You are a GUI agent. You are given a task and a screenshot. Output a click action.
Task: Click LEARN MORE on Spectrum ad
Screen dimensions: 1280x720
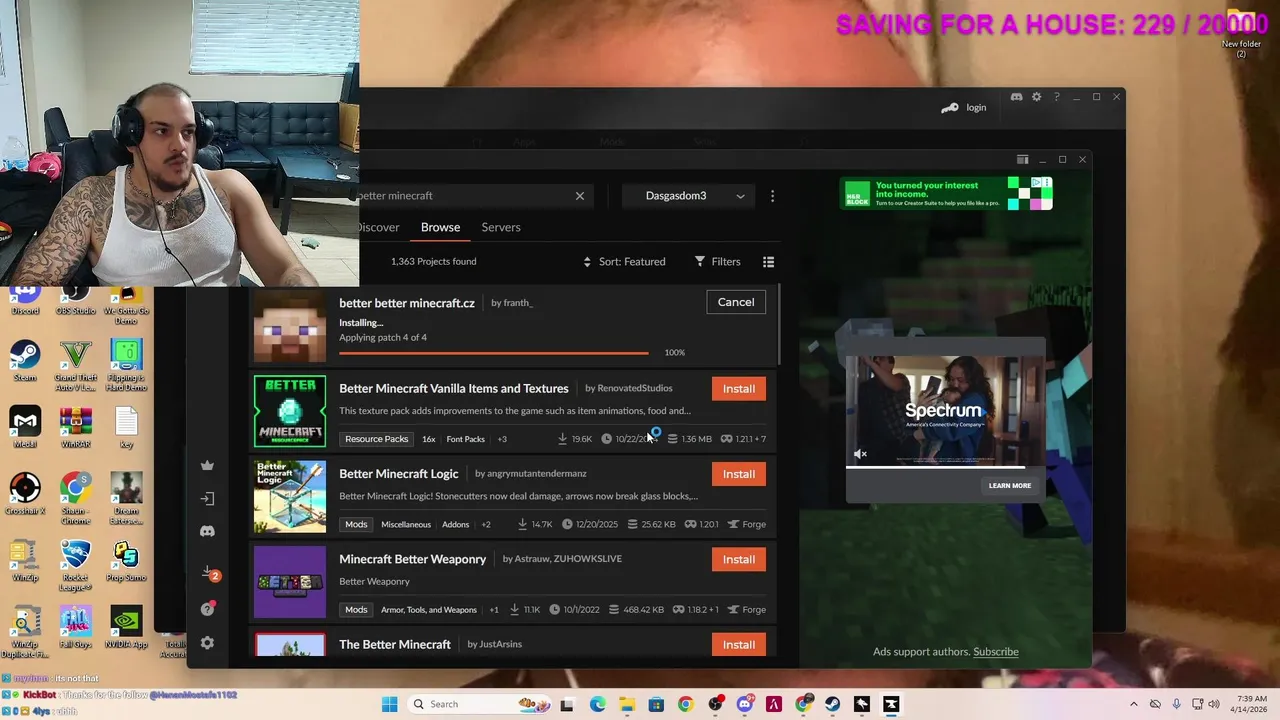[x=1010, y=486]
